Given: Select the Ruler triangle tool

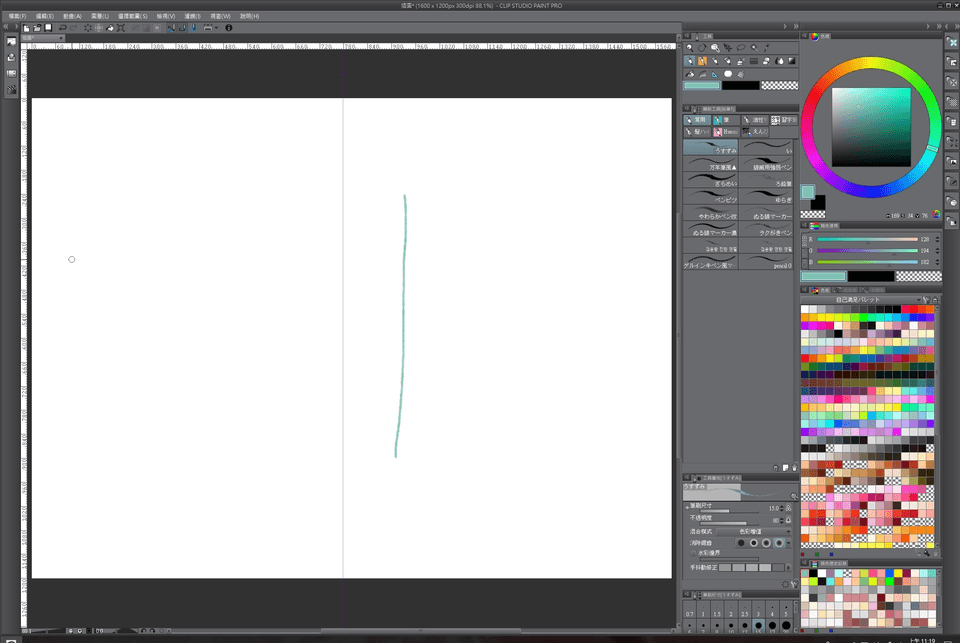Looking at the screenshot, I should (x=715, y=74).
